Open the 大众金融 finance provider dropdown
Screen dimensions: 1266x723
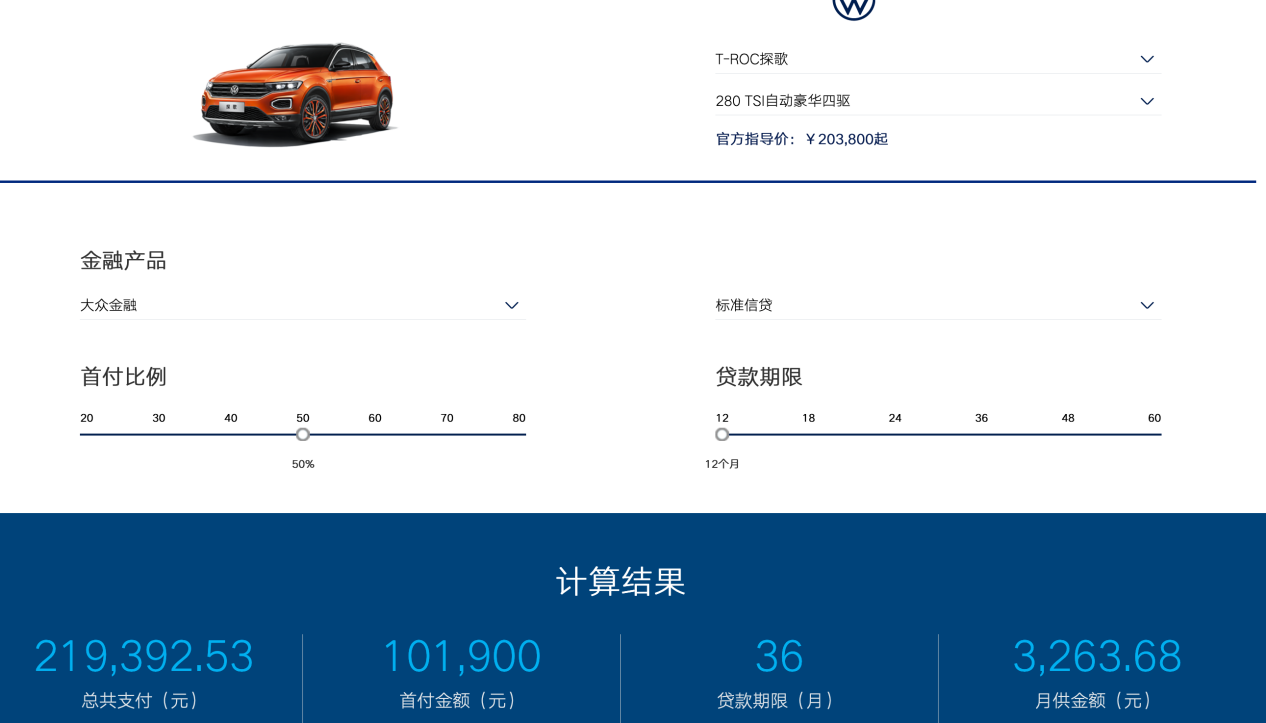[x=302, y=305]
